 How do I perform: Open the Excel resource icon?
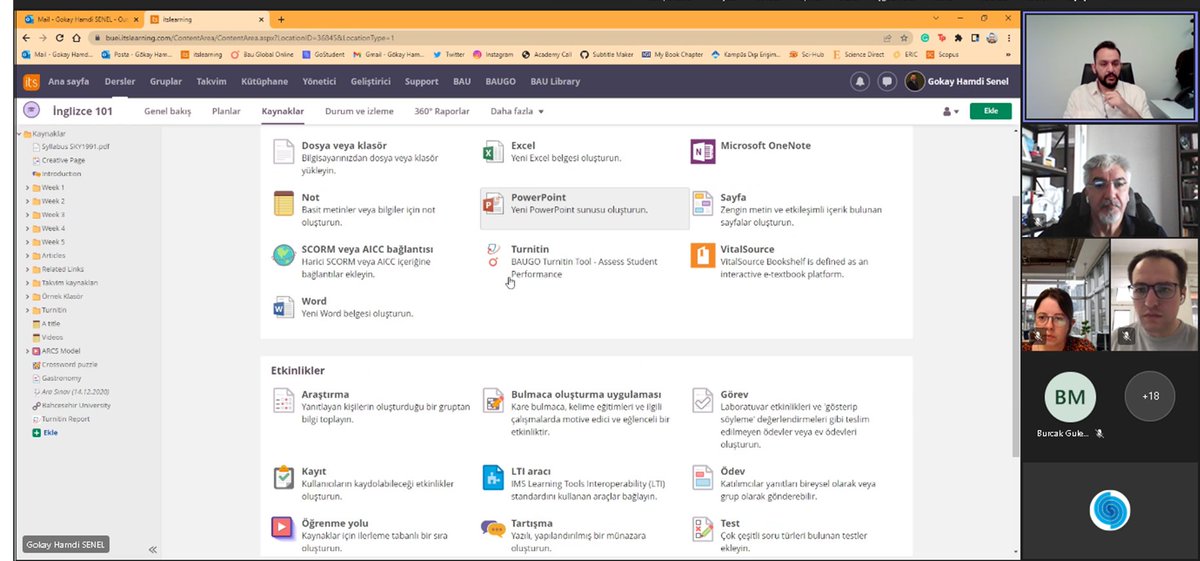click(492, 152)
